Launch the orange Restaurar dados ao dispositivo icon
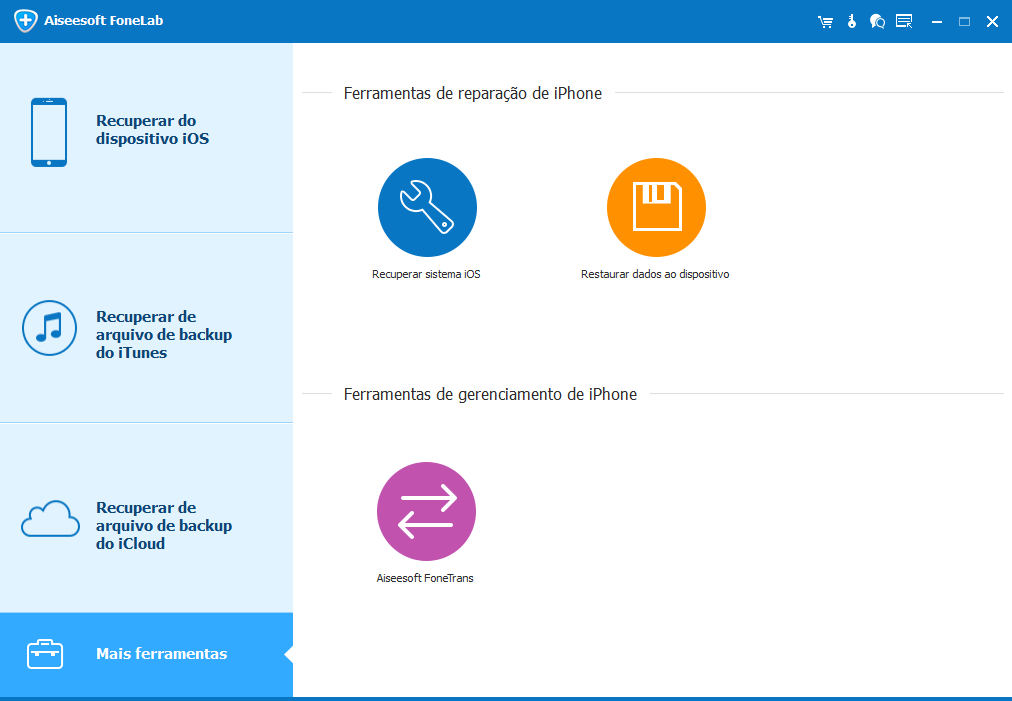 click(656, 207)
